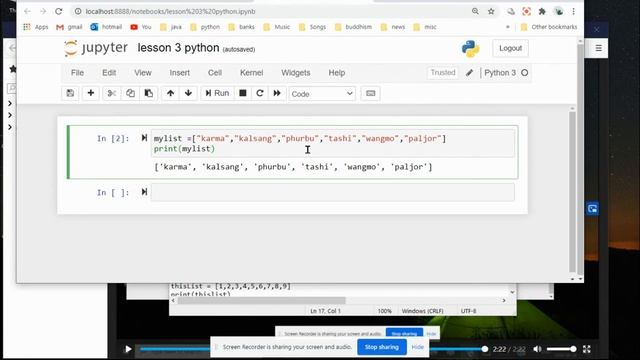The image size is (640, 360).
Task: Open hamburger menu in background window
Action: pyautogui.click(x=598, y=48)
